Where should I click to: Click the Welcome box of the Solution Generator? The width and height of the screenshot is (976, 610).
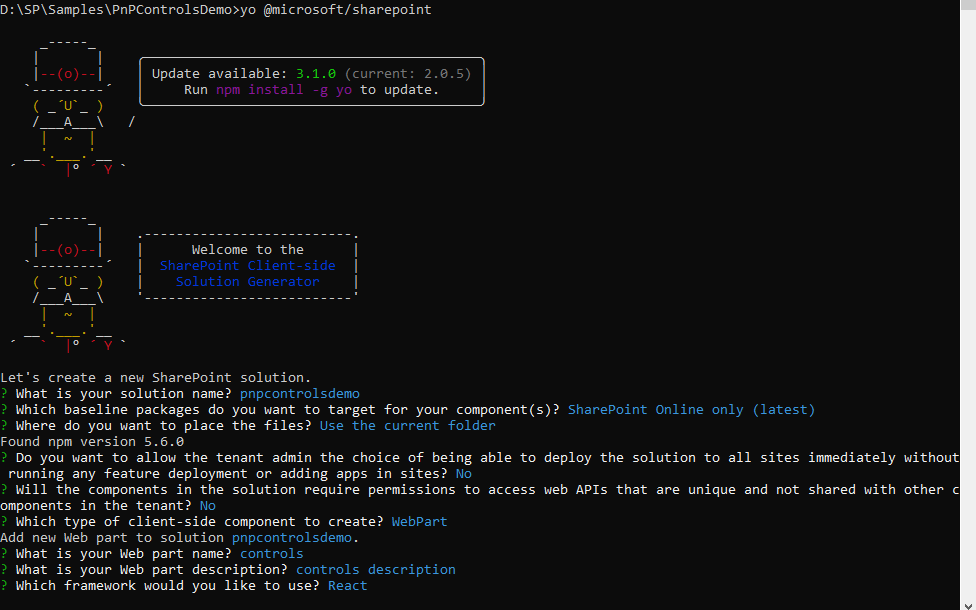pyautogui.click(x=247, y=265)
